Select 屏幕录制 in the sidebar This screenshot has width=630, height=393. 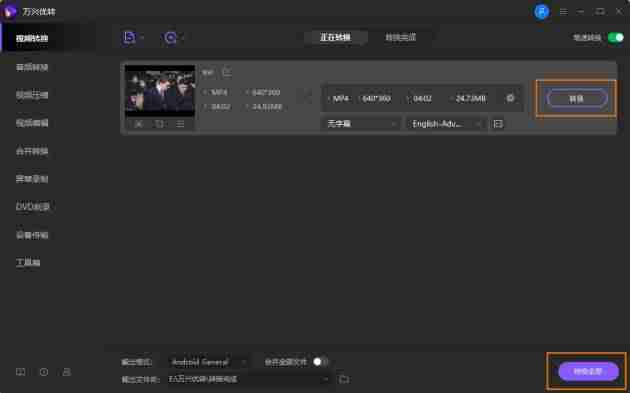(x=32, y=179)
